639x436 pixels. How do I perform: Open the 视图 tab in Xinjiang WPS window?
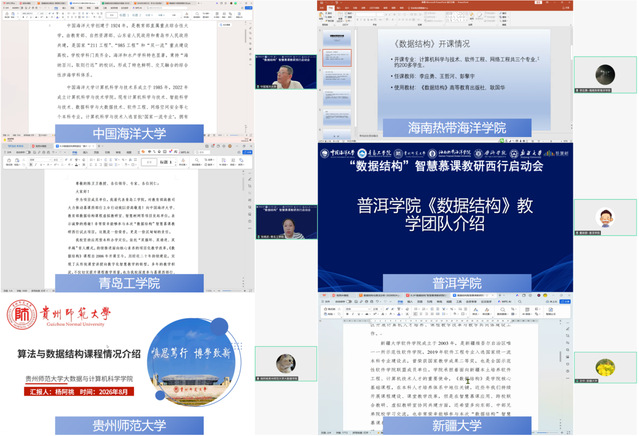[449, 302]
